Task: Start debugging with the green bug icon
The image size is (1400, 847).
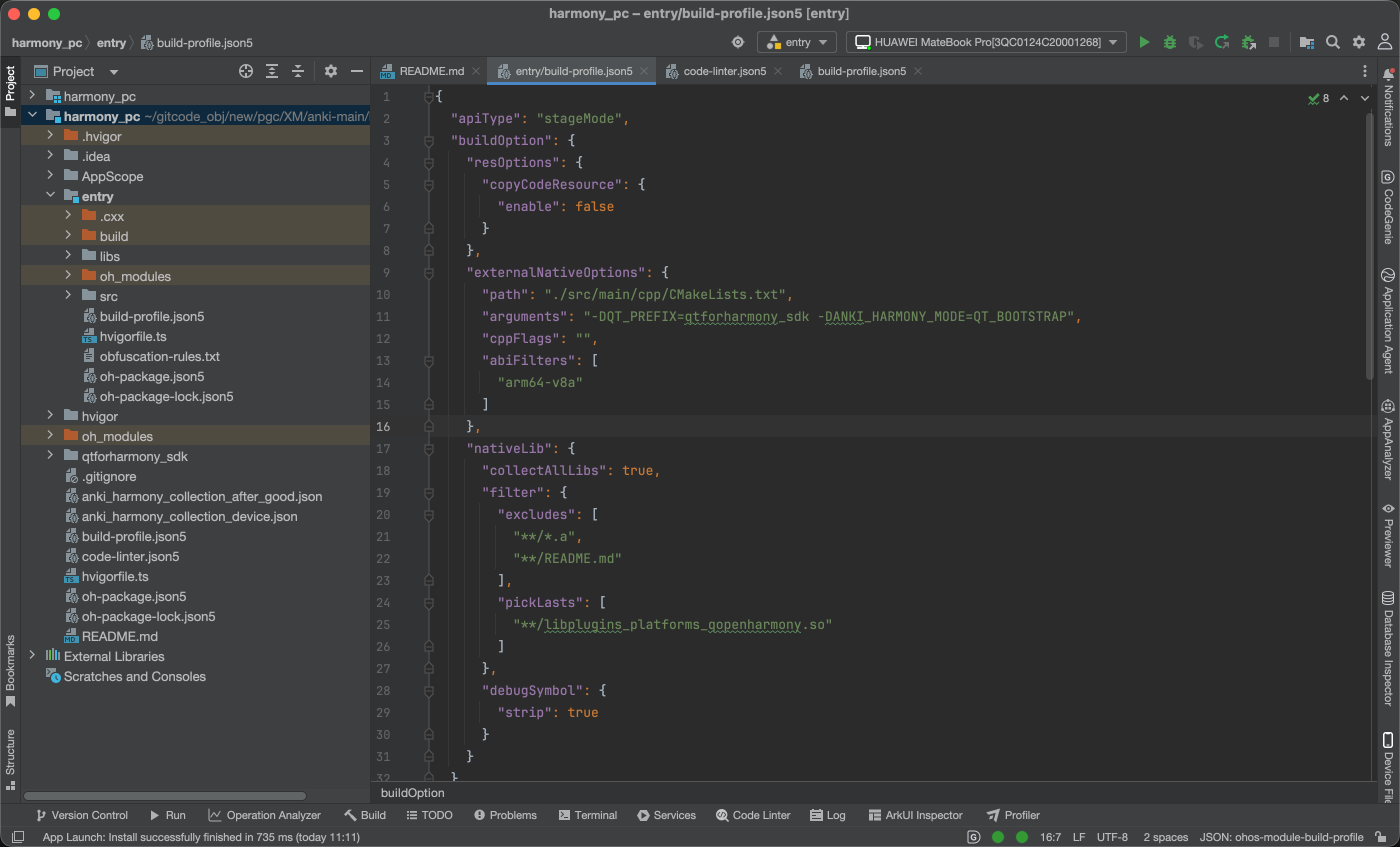Action: 1170,42
